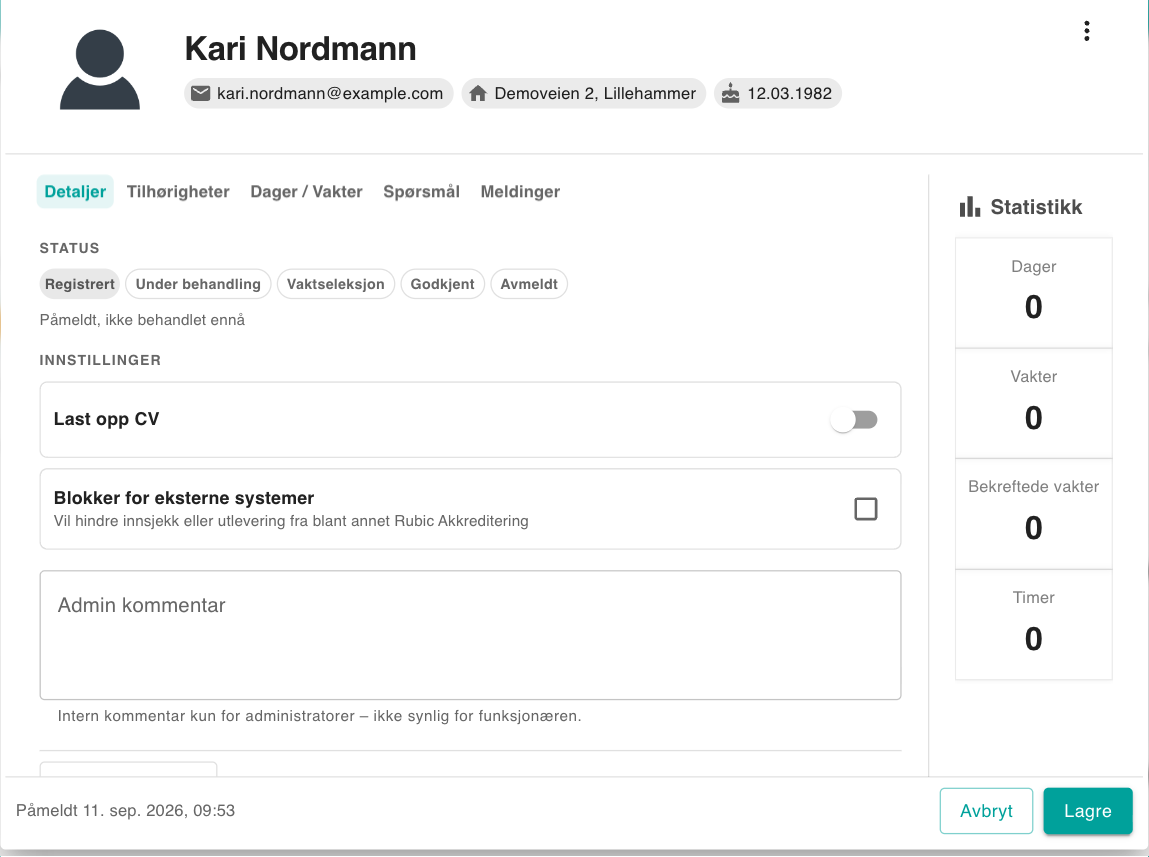The height and width of the screenshot is (857, 1149).
Task: Click the Timer statistics card
Action: (x=1034, y=625)
